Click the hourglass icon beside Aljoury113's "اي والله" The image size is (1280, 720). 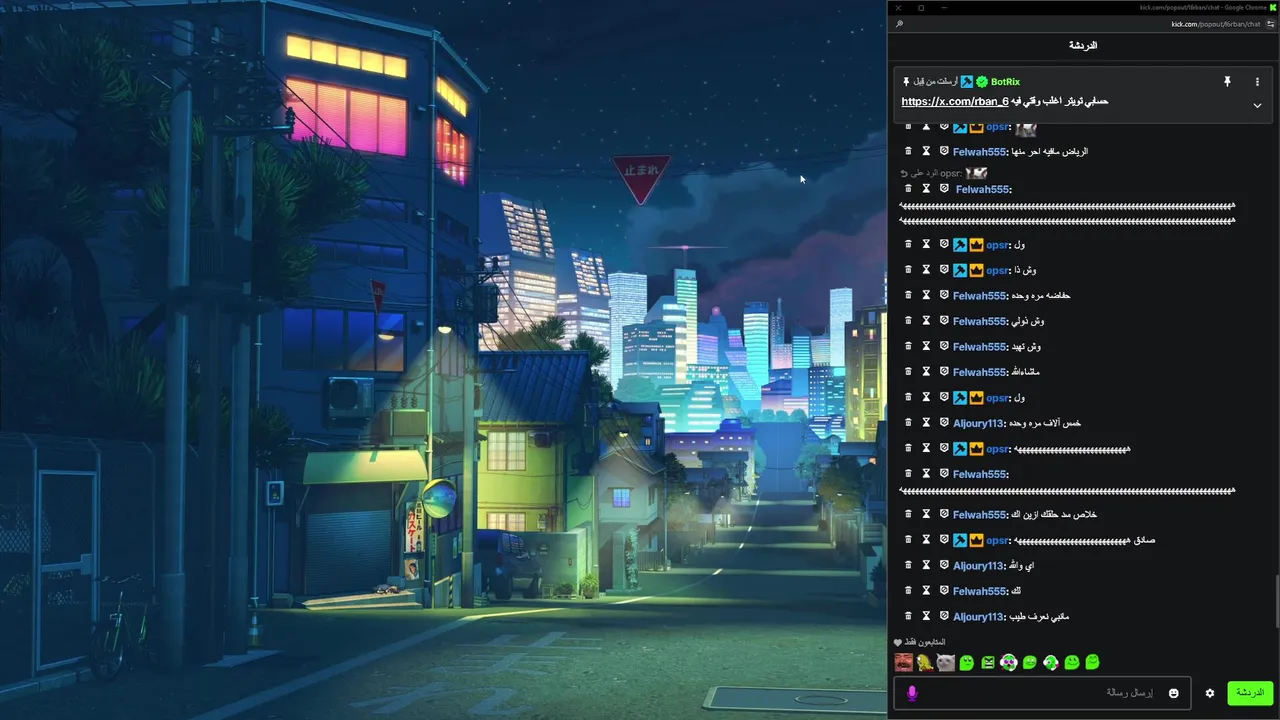click(926, 566)
